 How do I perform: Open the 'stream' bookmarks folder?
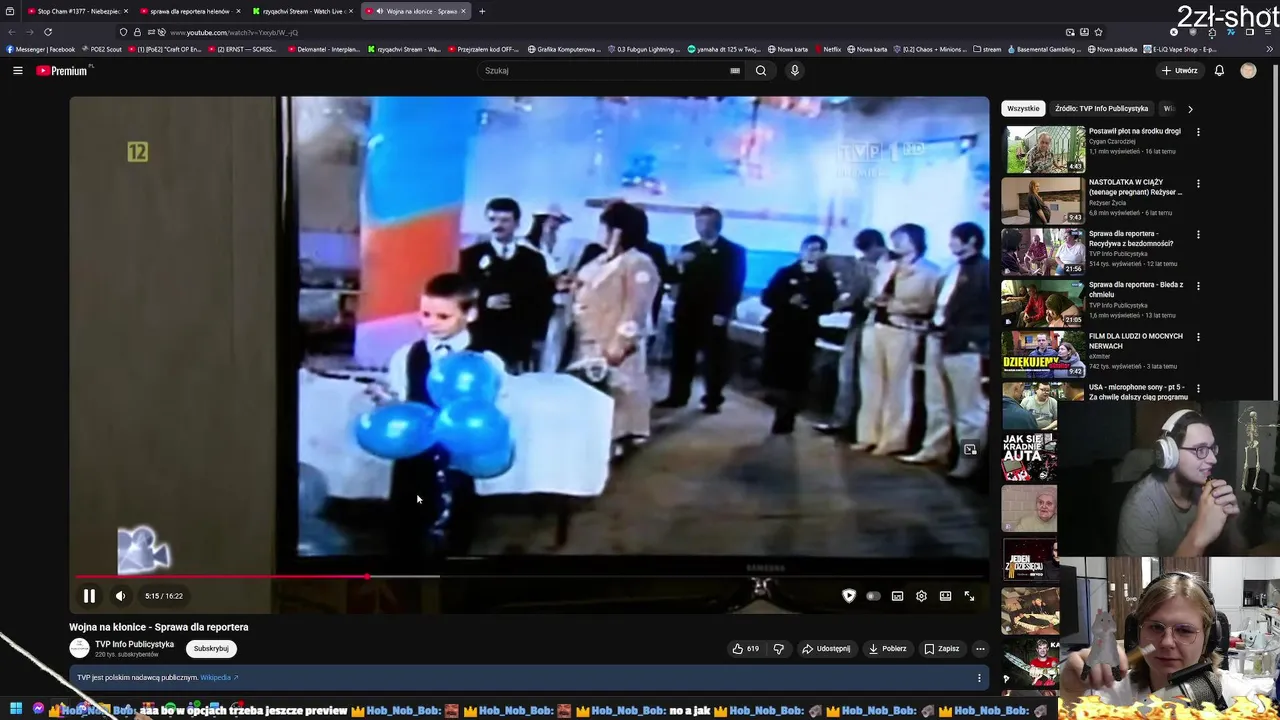pyautogui.click(x=986, y=49)
